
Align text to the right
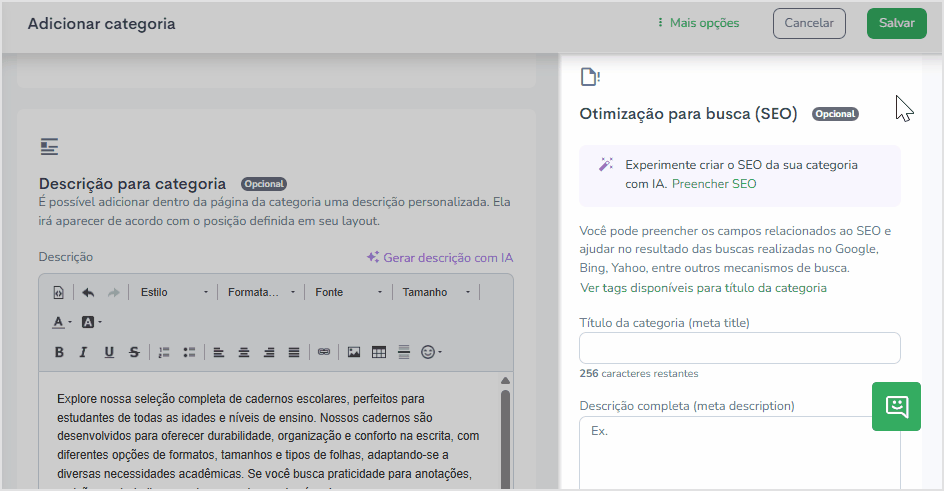pos(269,352)
